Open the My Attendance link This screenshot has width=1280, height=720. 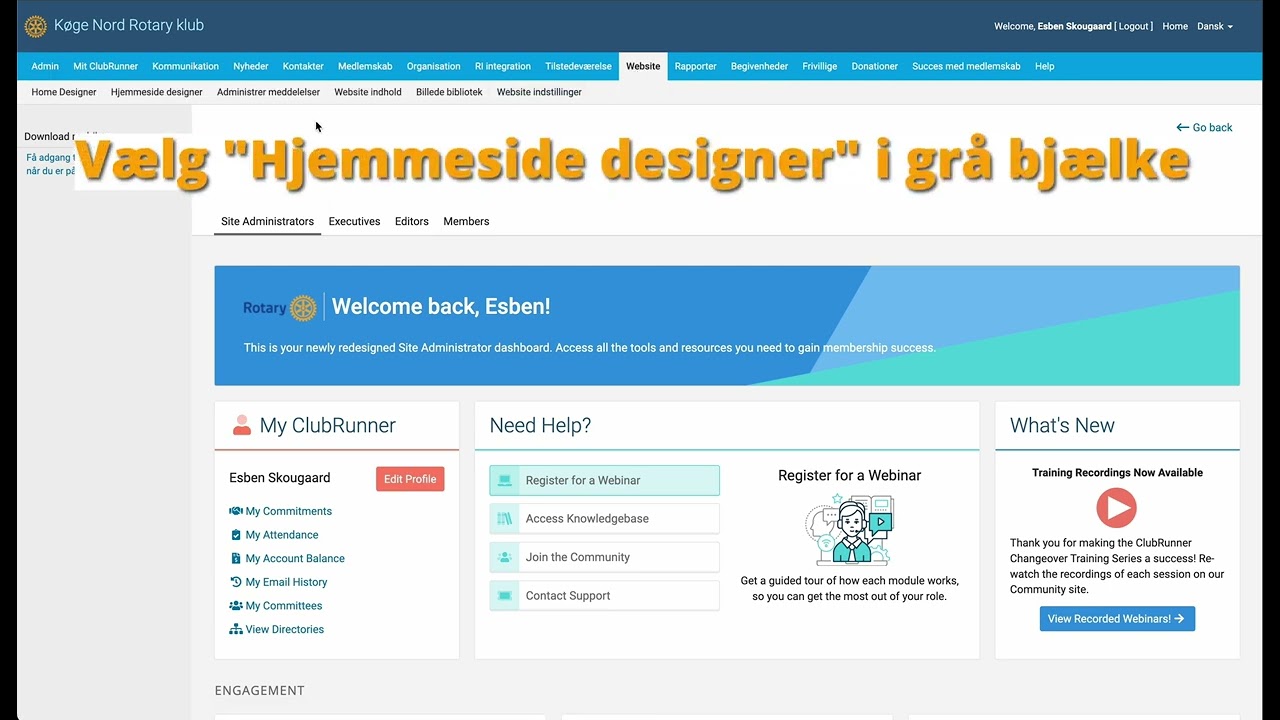pyautogui.click(x=282, y=535)
